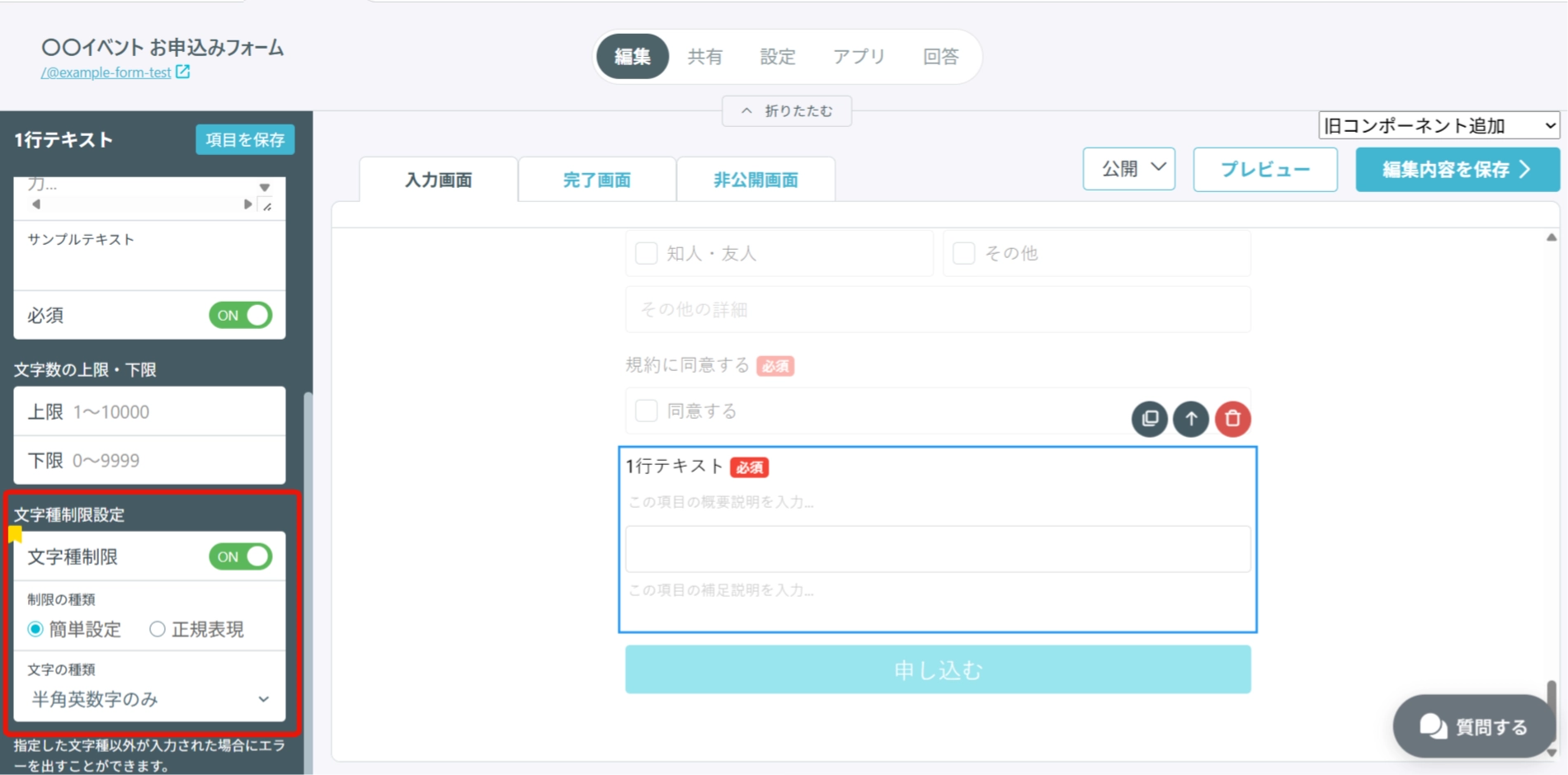
Task: Click the 編集内容を保存 button
Action: [1457, 169]
